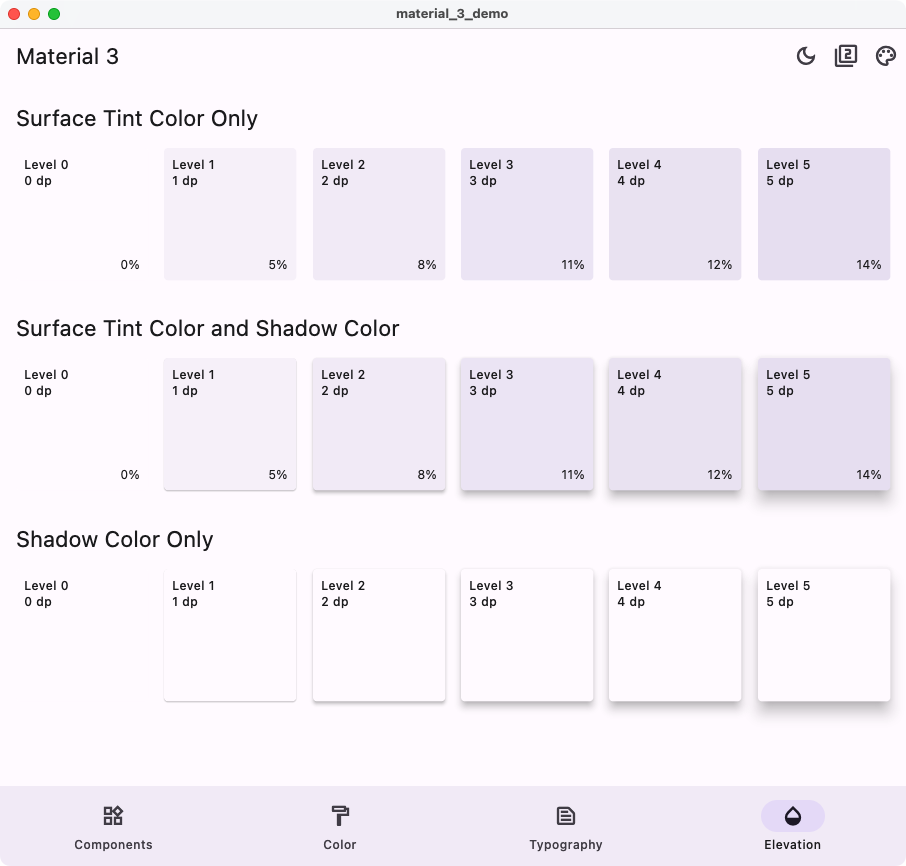906x866 pixels.
Task: Switch to Material 2 using the "2" icon
Action: (x=845, y=55)
